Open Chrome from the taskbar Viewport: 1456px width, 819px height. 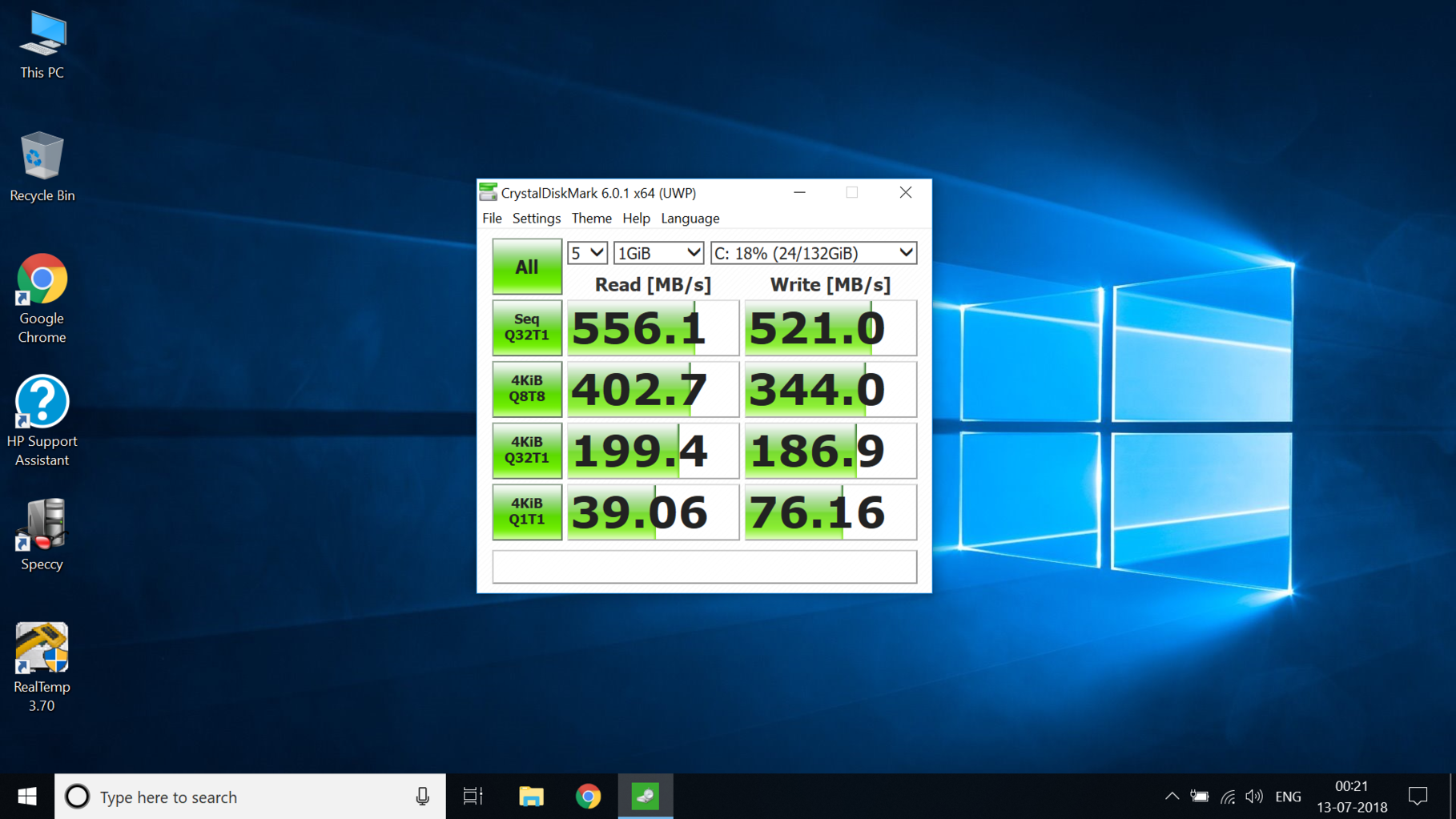pos(588,797)
